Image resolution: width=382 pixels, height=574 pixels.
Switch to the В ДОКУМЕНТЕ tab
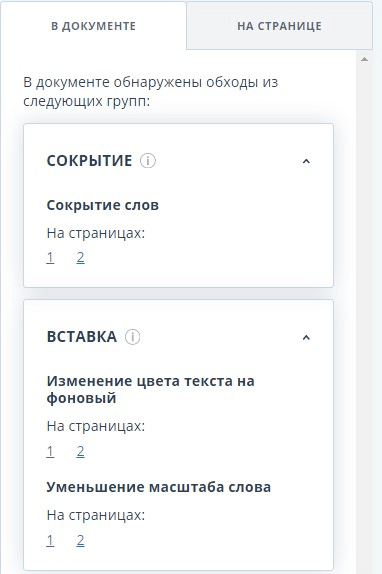point(93,26)
